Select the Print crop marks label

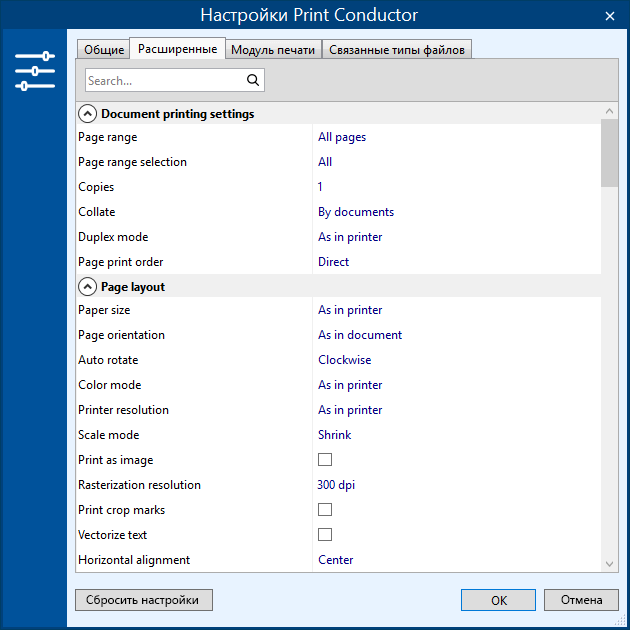tap(121, 509)
